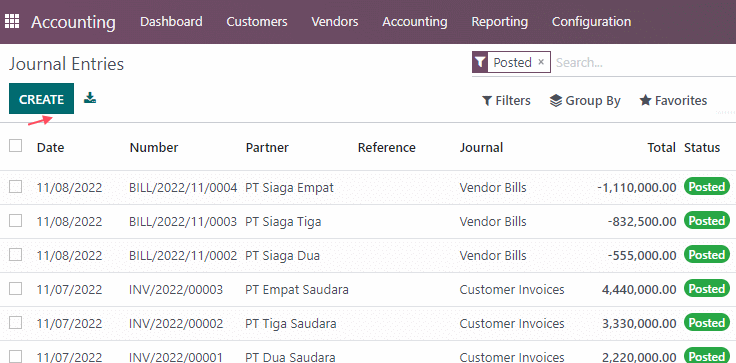Open the Favorites dropdown
Viewport: 736px width, 363px height.
[673, 100]
